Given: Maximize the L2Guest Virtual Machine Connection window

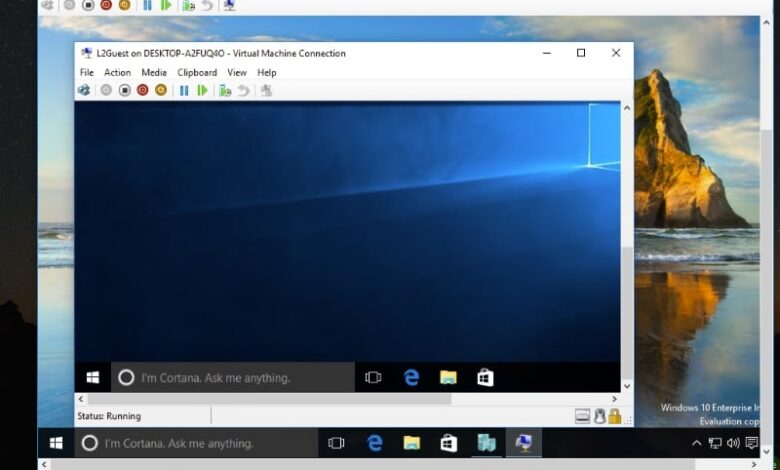Looking at the screenshot, I should tap(581, 53).
